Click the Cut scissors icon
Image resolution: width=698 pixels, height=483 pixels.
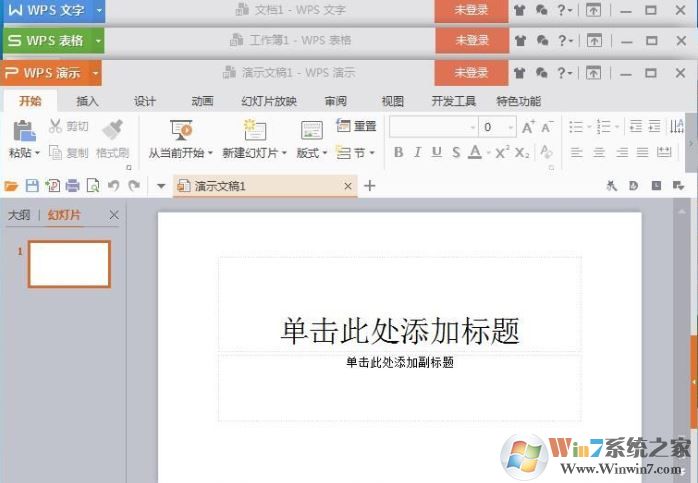(55, 126)
